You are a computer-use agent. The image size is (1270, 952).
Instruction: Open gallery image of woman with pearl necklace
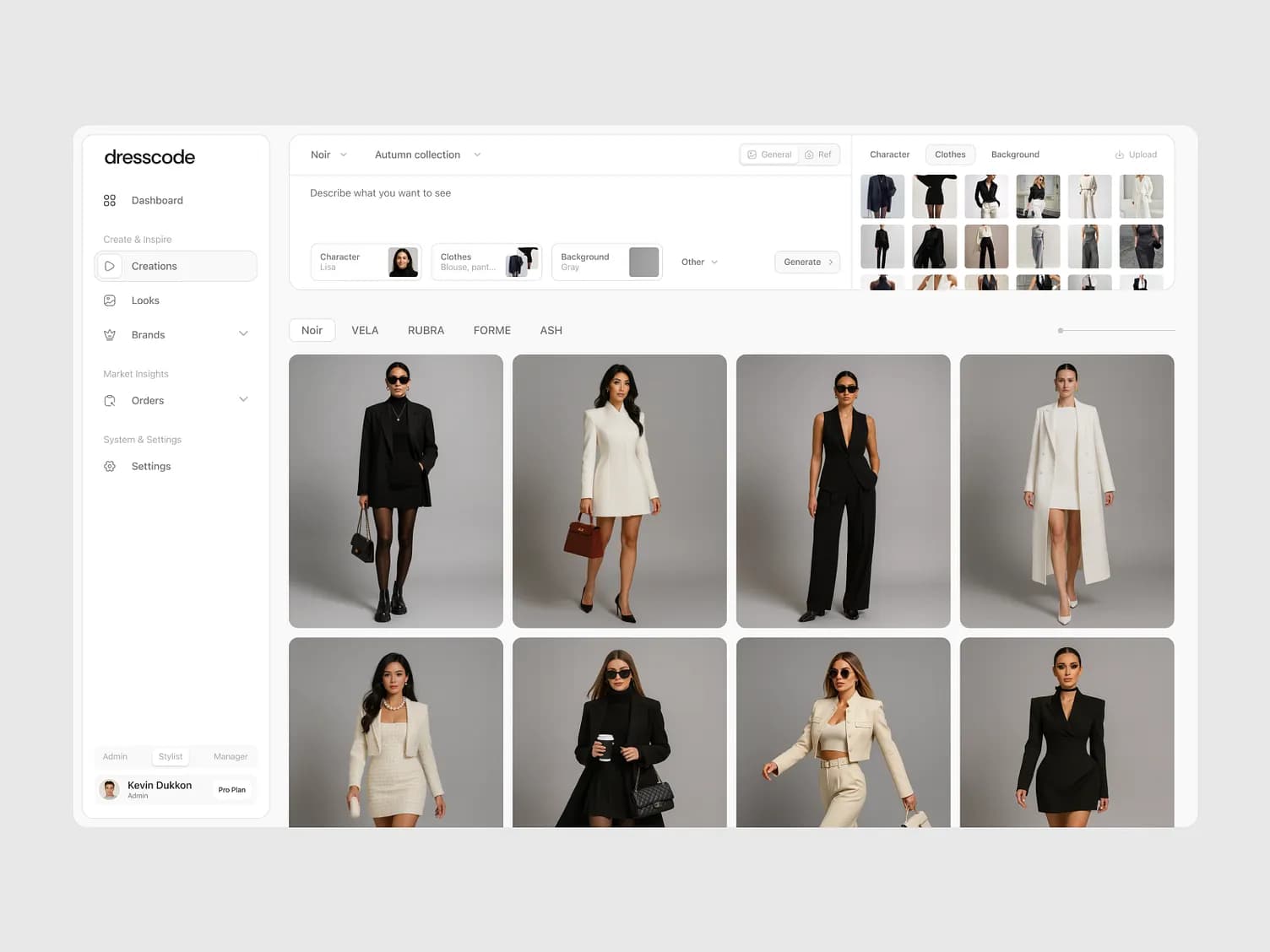[396, 733]
